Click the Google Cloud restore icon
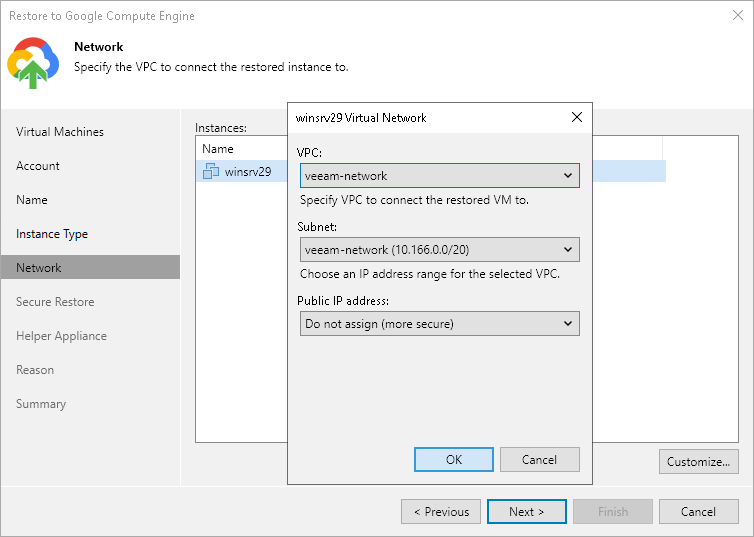 tap(33, 63)
